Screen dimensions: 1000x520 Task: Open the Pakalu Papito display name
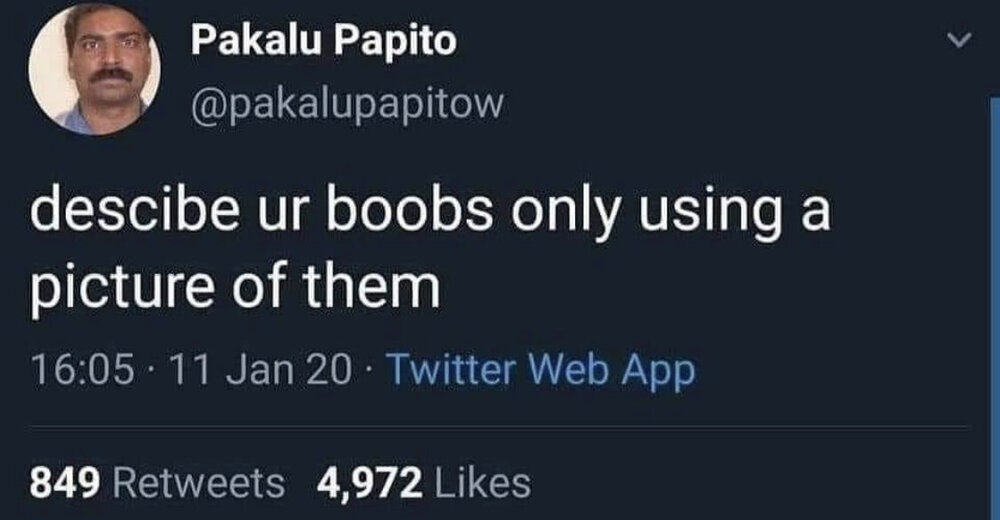323,41
